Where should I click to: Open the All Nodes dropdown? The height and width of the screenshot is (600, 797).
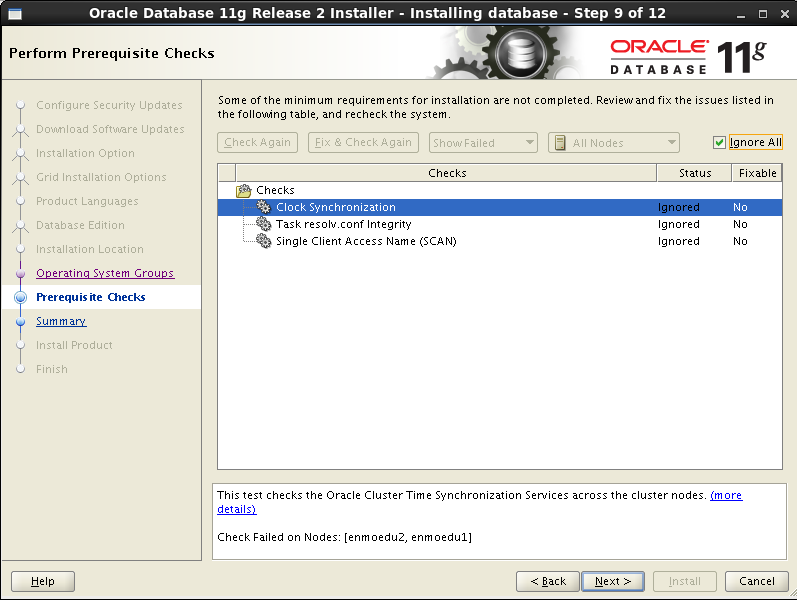(x=614, y=143)
